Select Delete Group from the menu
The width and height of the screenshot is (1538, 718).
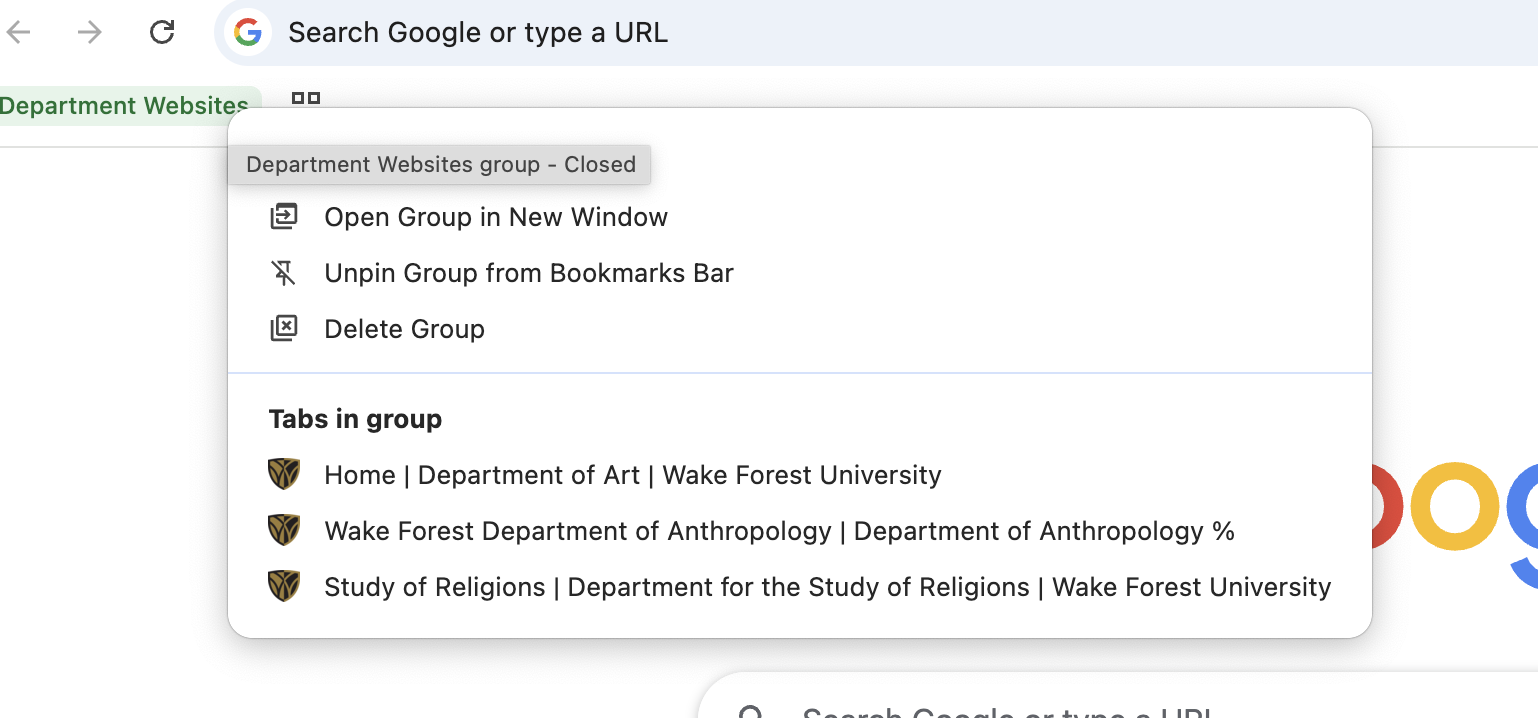pyautogui.click(x=404, y=328)
